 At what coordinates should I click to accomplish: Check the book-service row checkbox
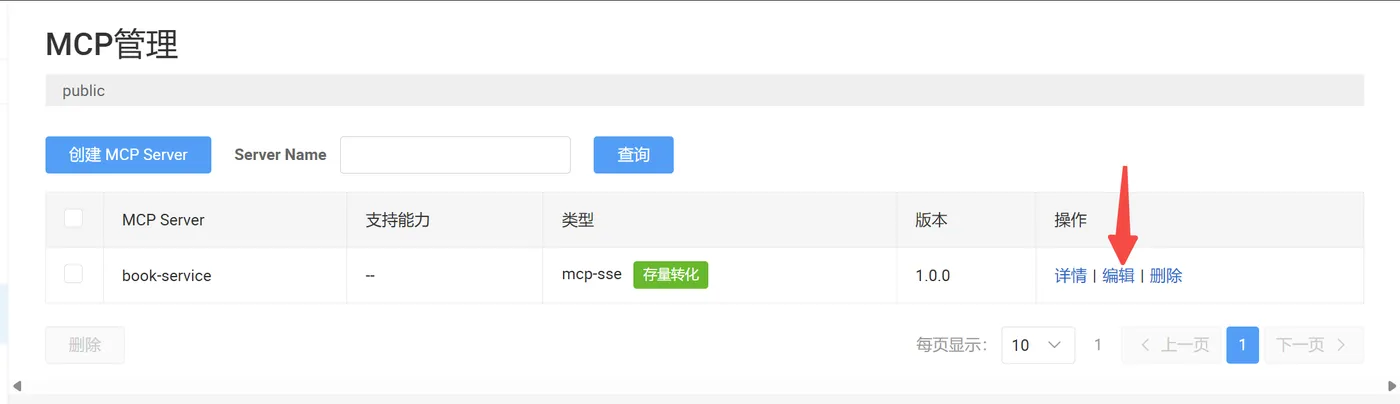(x=74, y=274)
